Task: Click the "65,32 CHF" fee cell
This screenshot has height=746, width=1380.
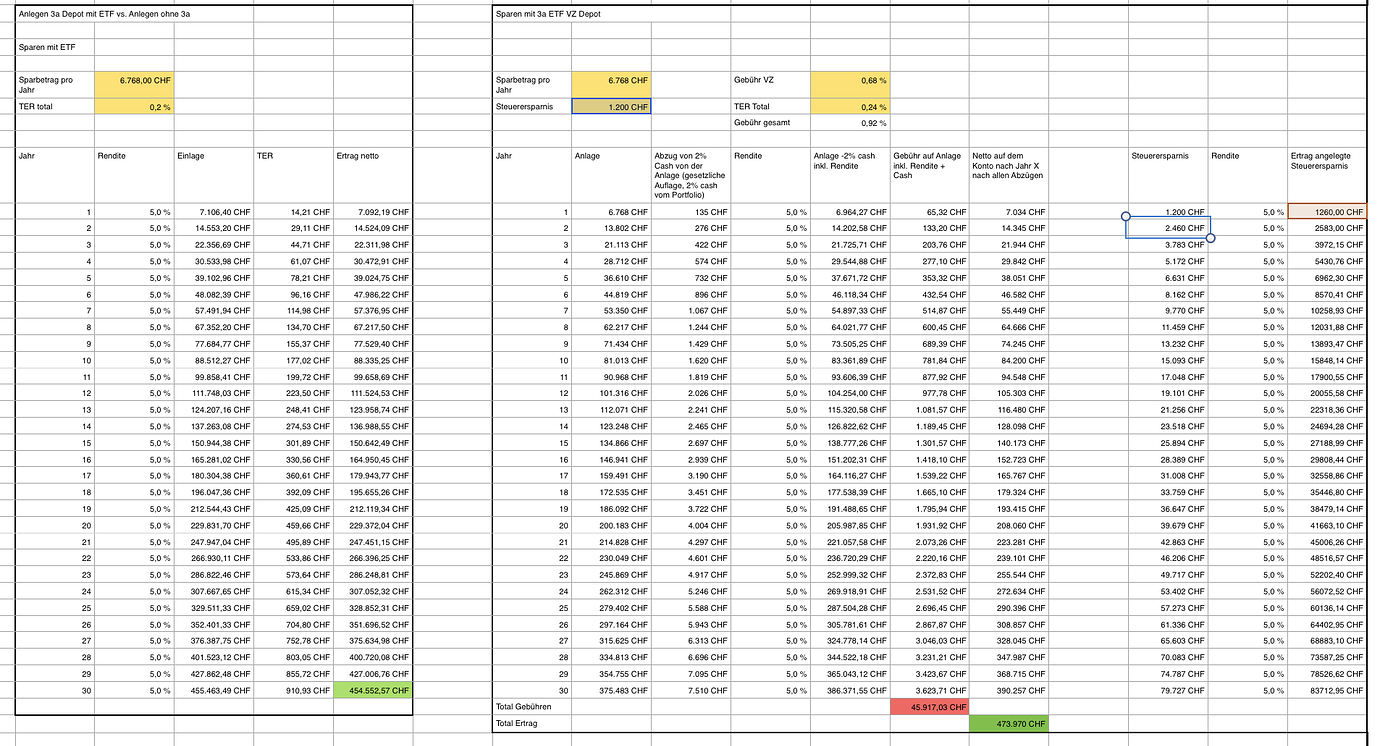Action: (930, 212)
